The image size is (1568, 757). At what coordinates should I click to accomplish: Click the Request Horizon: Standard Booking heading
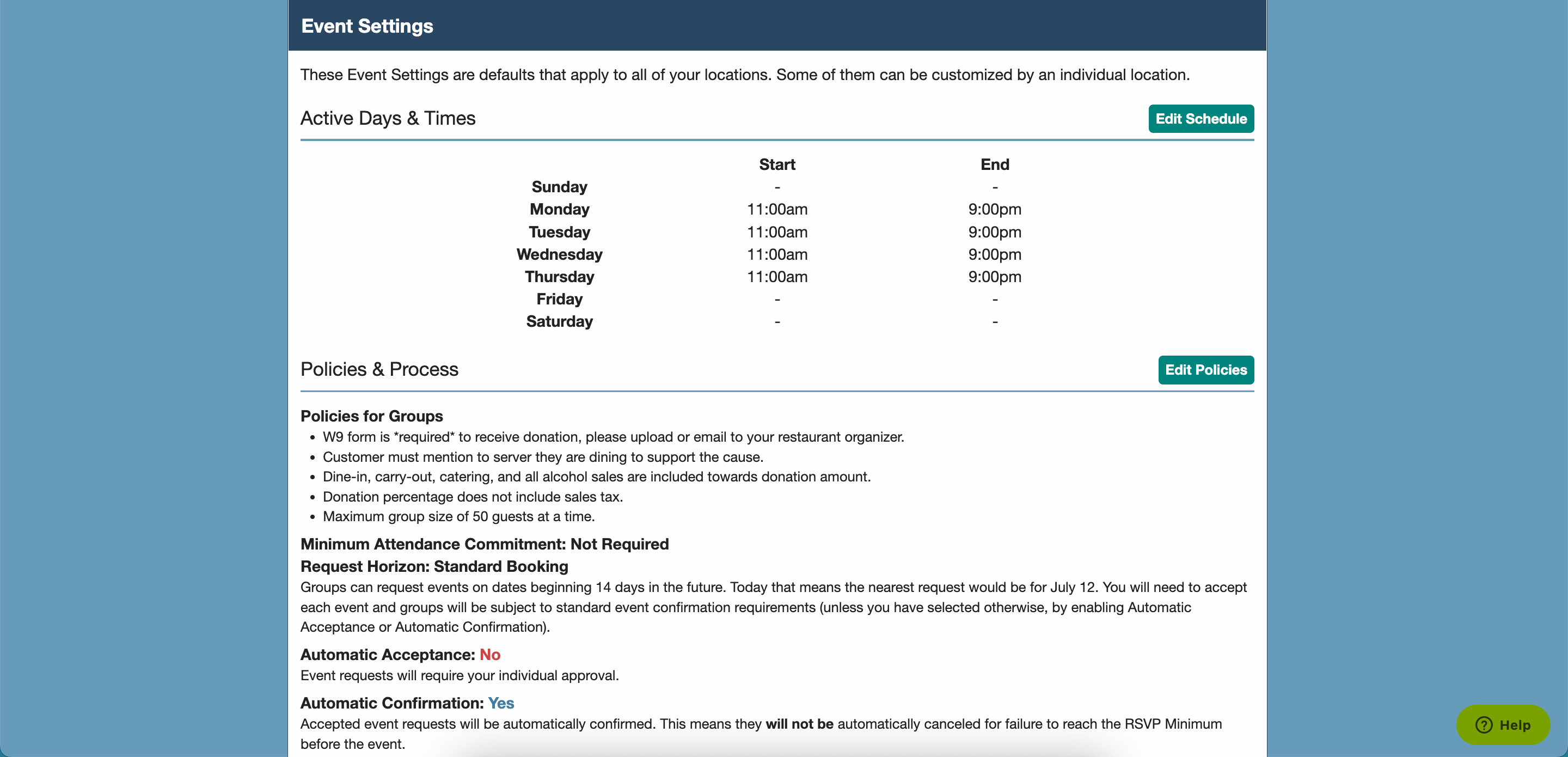434,566
